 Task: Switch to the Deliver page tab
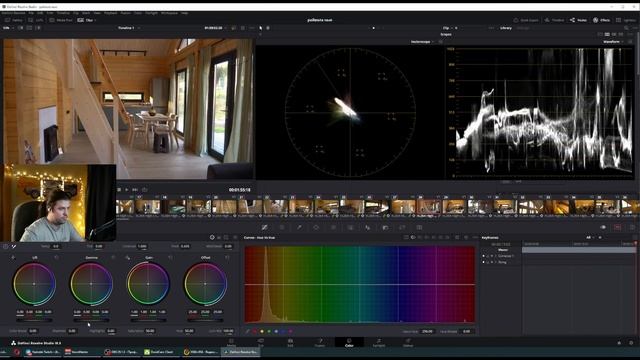click(408, 342)
